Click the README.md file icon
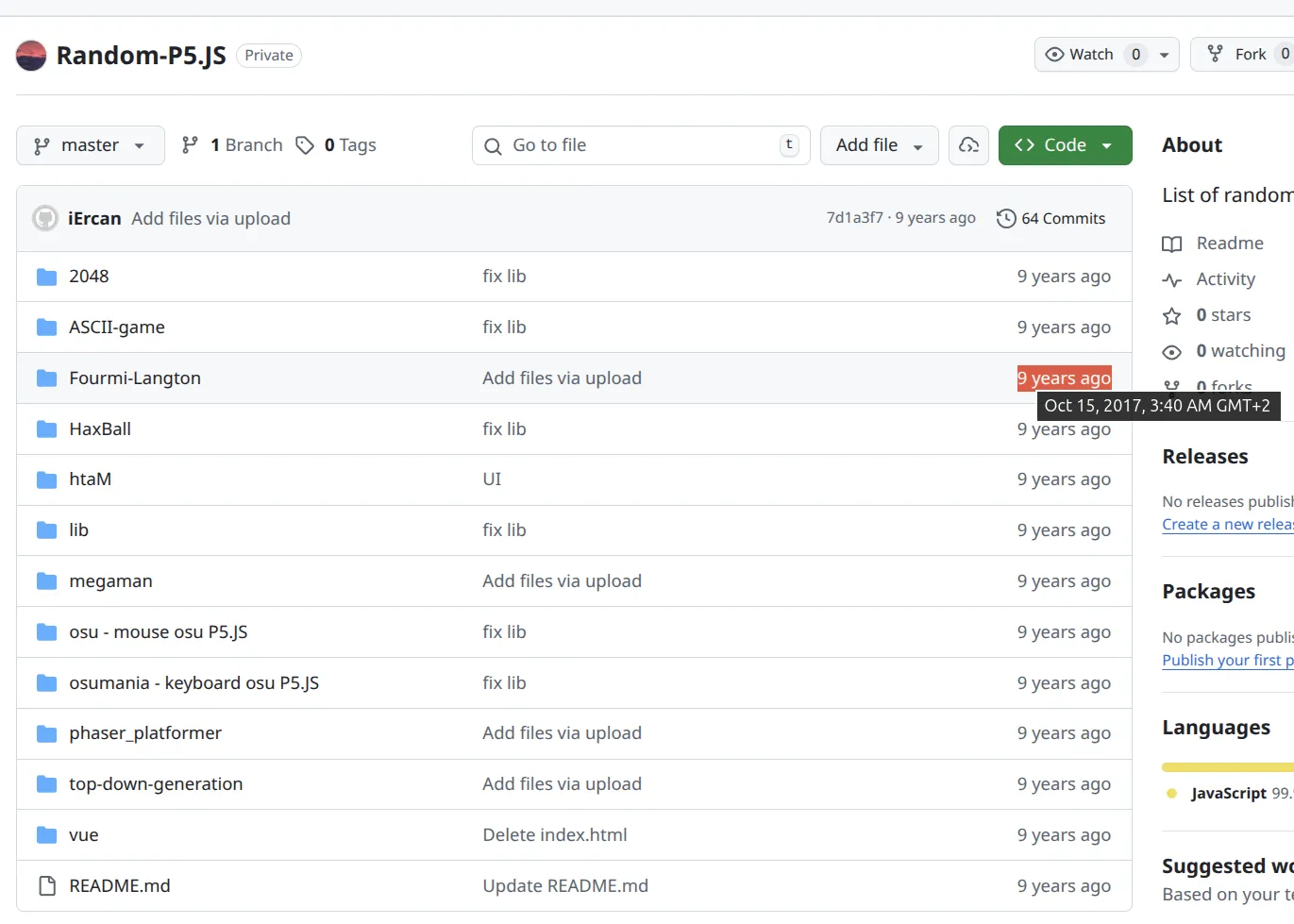 [46, 886]
